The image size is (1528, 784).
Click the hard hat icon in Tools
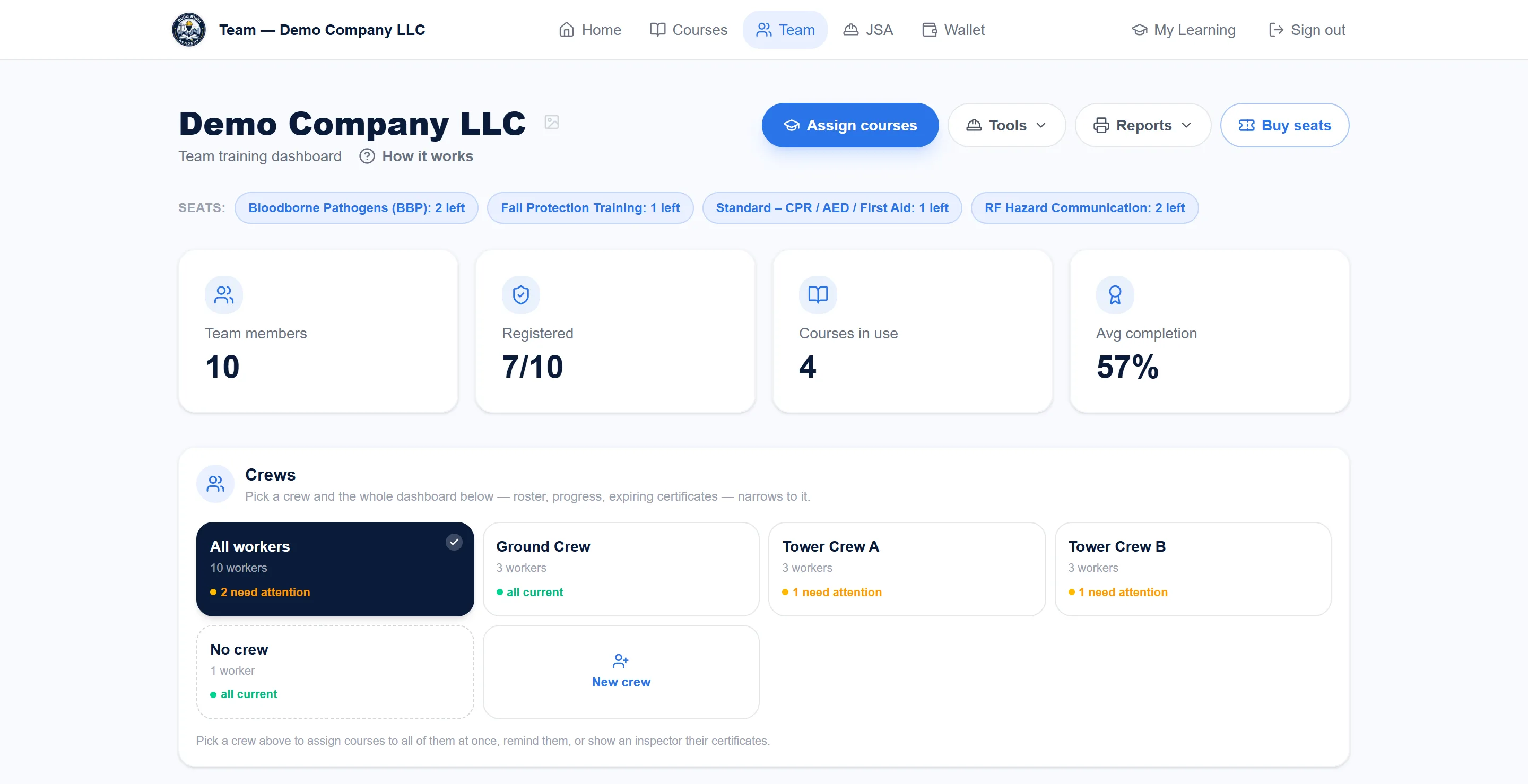[974, 125]
